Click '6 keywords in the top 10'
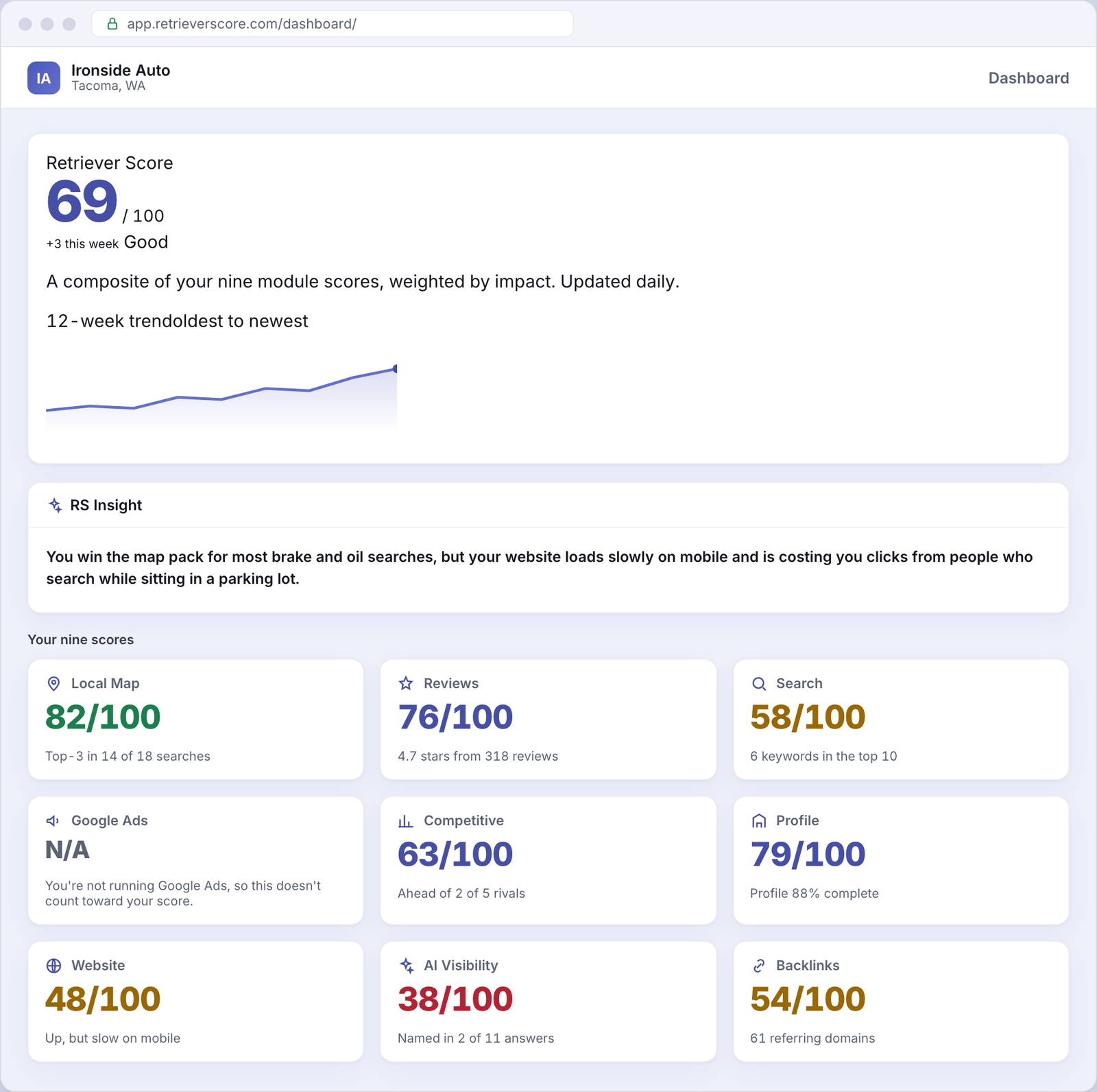1097x1092 pixels. tap(823, 756)
